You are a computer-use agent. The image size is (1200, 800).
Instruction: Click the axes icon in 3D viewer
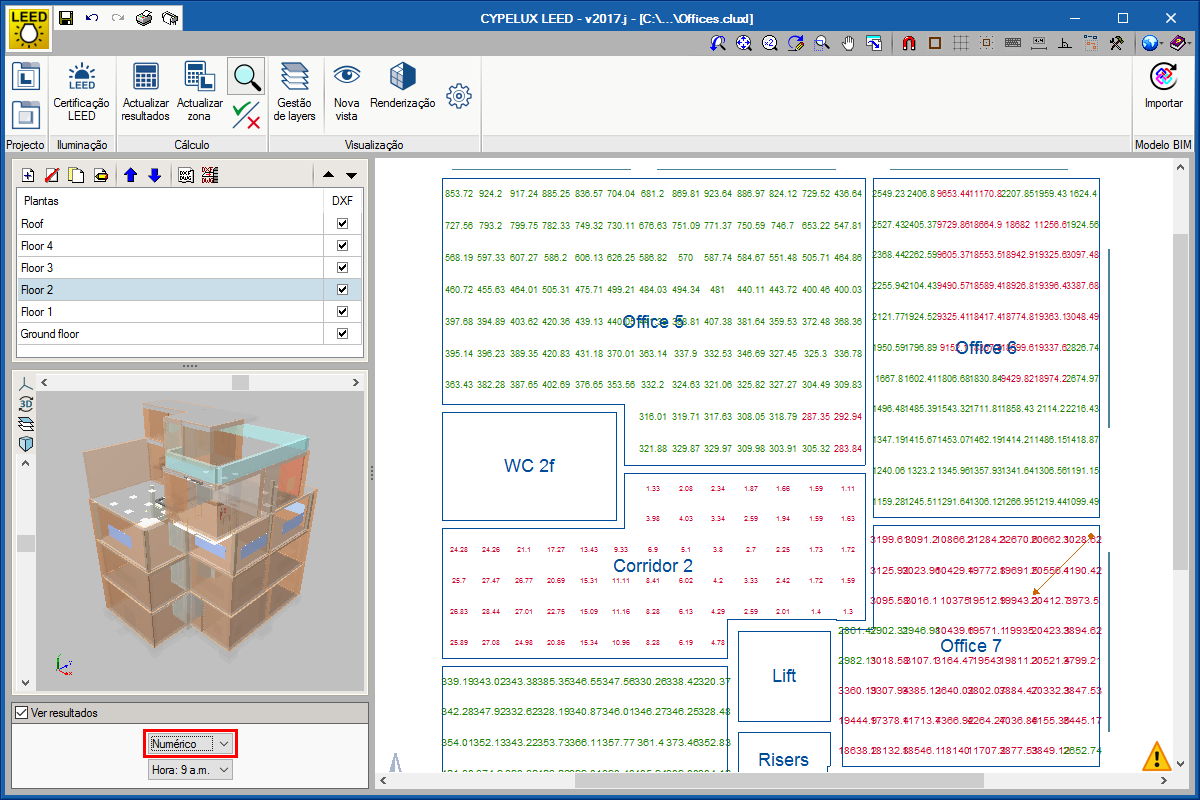pos(27,384)
